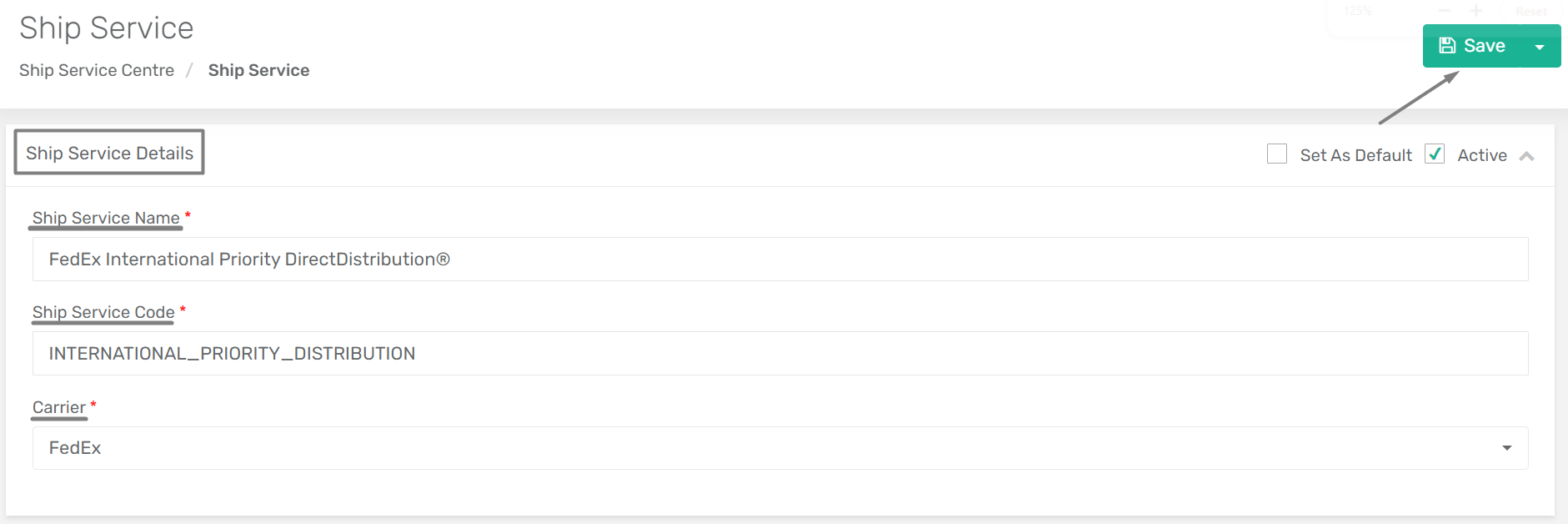The image size is (1568, 524).
Task: Focus the Ship Service Code input field
Action: pos(780,354)
